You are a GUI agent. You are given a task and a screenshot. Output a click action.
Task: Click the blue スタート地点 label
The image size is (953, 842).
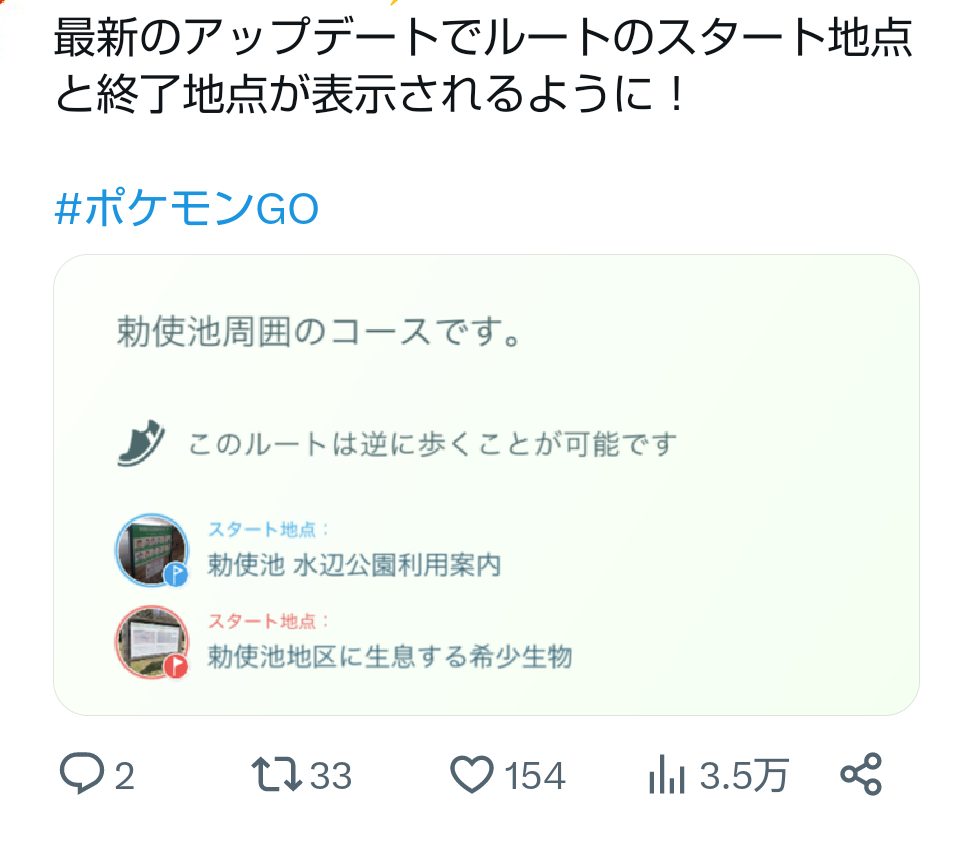[267, 530]
